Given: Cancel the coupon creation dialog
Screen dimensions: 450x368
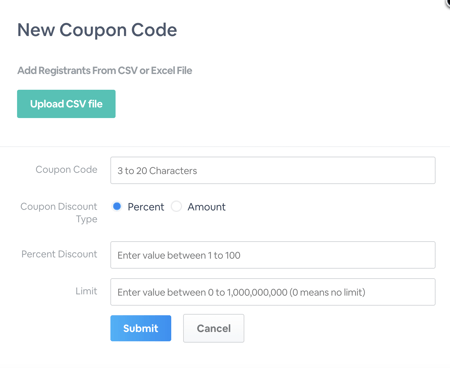Looking at the screenshot, I should 214,328.
